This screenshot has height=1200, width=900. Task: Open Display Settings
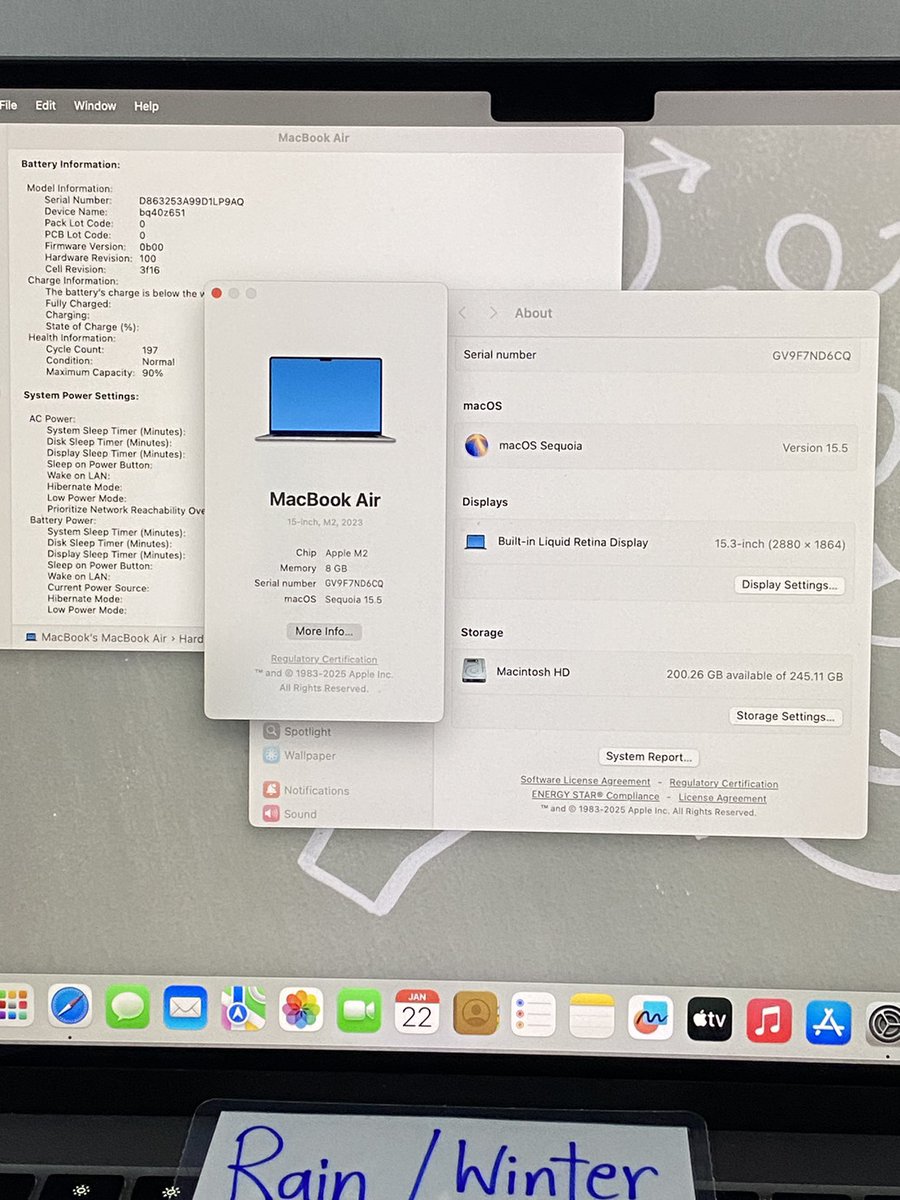pyautogui.click(x=789, y=585)
